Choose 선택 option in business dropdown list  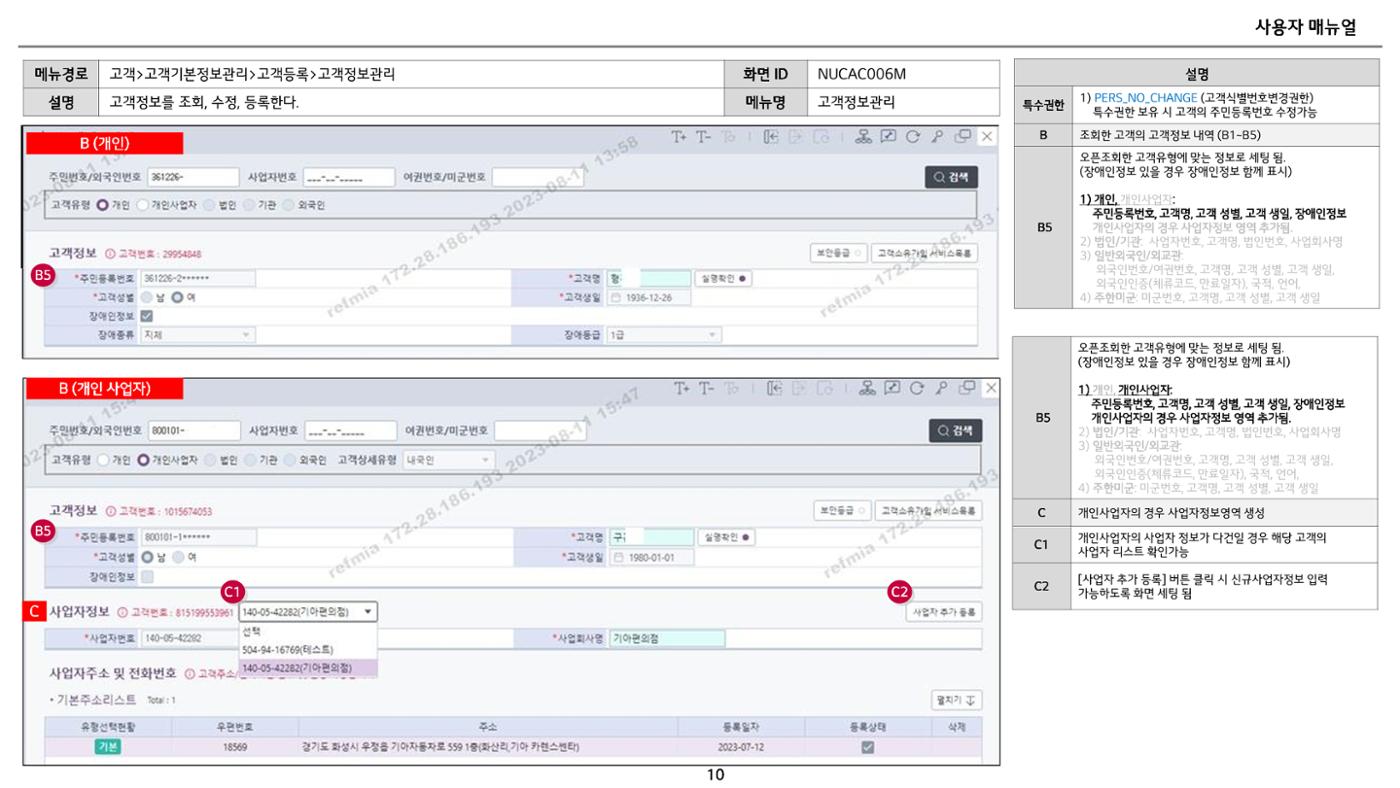308,632
